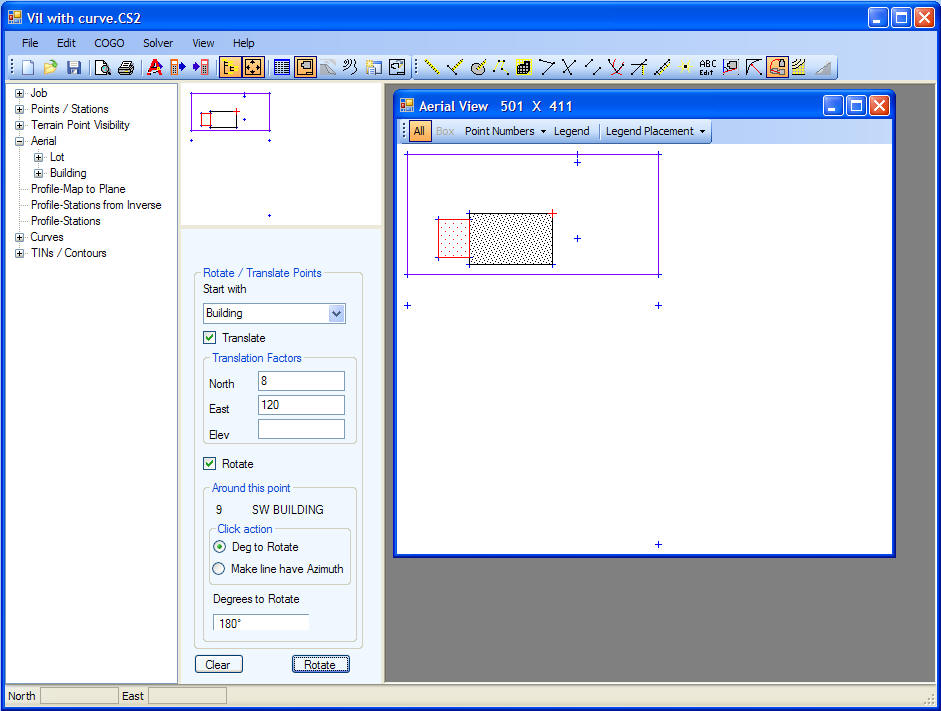Expand the Job tree node
Screen dimensions: 941x711
[x=19, y=93]
